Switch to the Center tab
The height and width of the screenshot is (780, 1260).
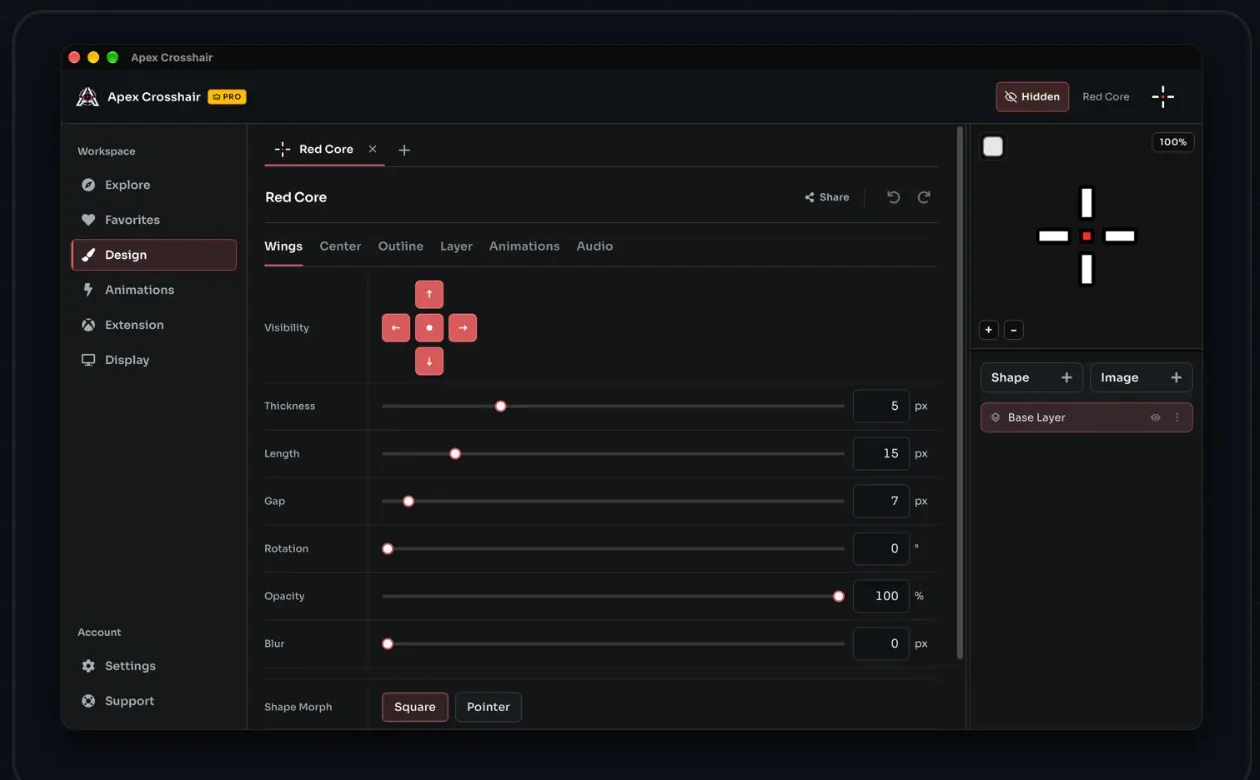click(340, 246)
